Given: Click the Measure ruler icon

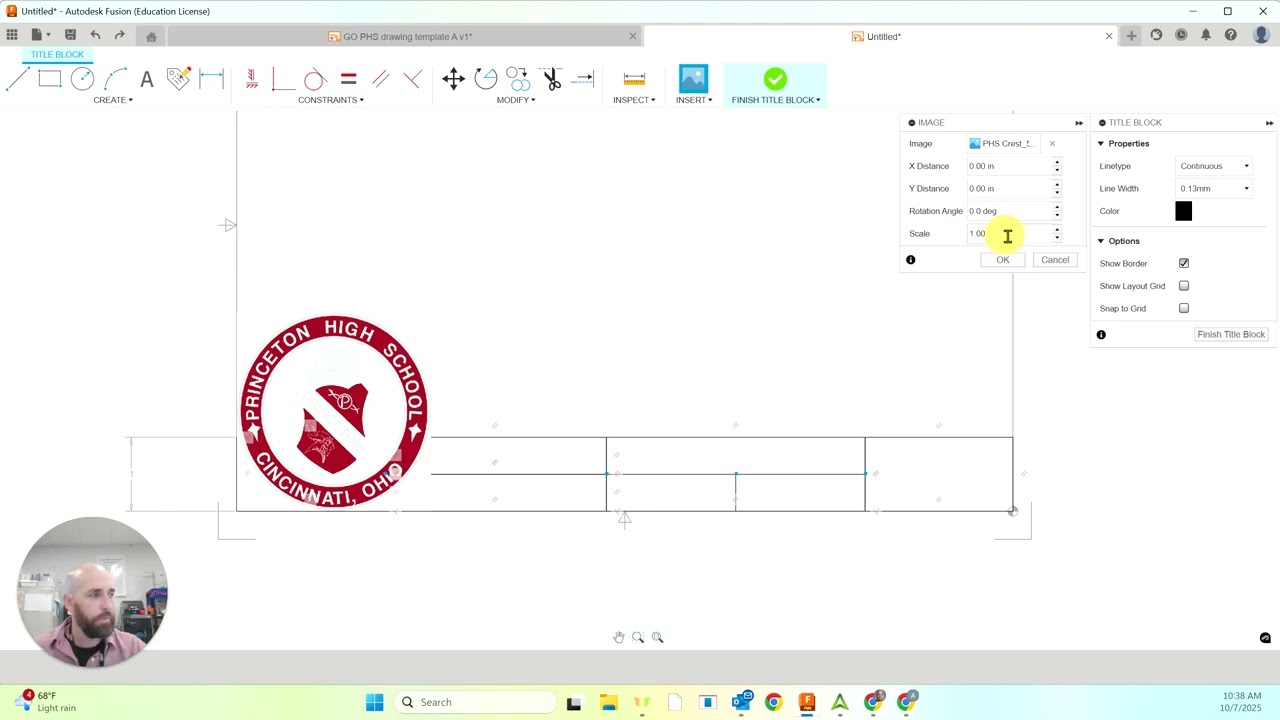Looking at the screenshot, I should [x=634, y=79].
